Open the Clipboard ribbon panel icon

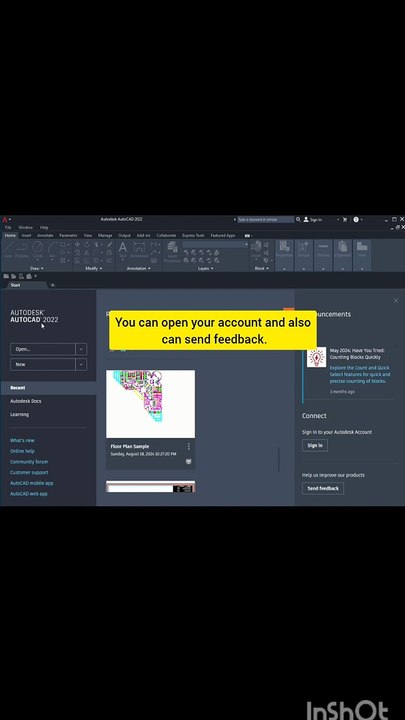[343, 250]
